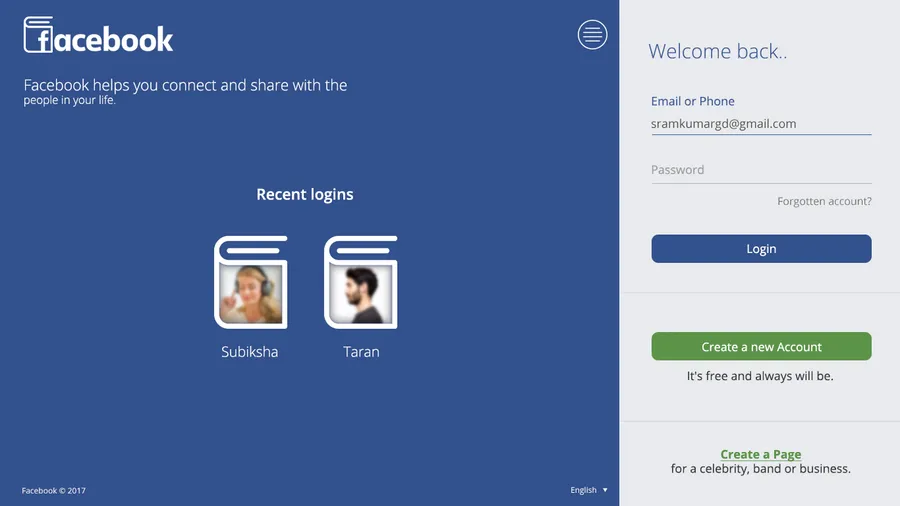
Task: Click the Taran name label
Action: pyautogui.click(x=361, y=352)
